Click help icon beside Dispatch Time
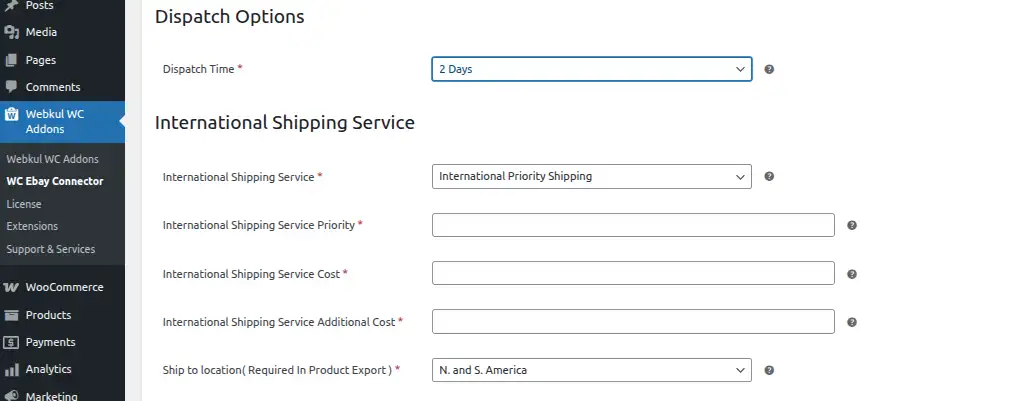Screen dimensions: 1011x401 click(x=769, y=70)
